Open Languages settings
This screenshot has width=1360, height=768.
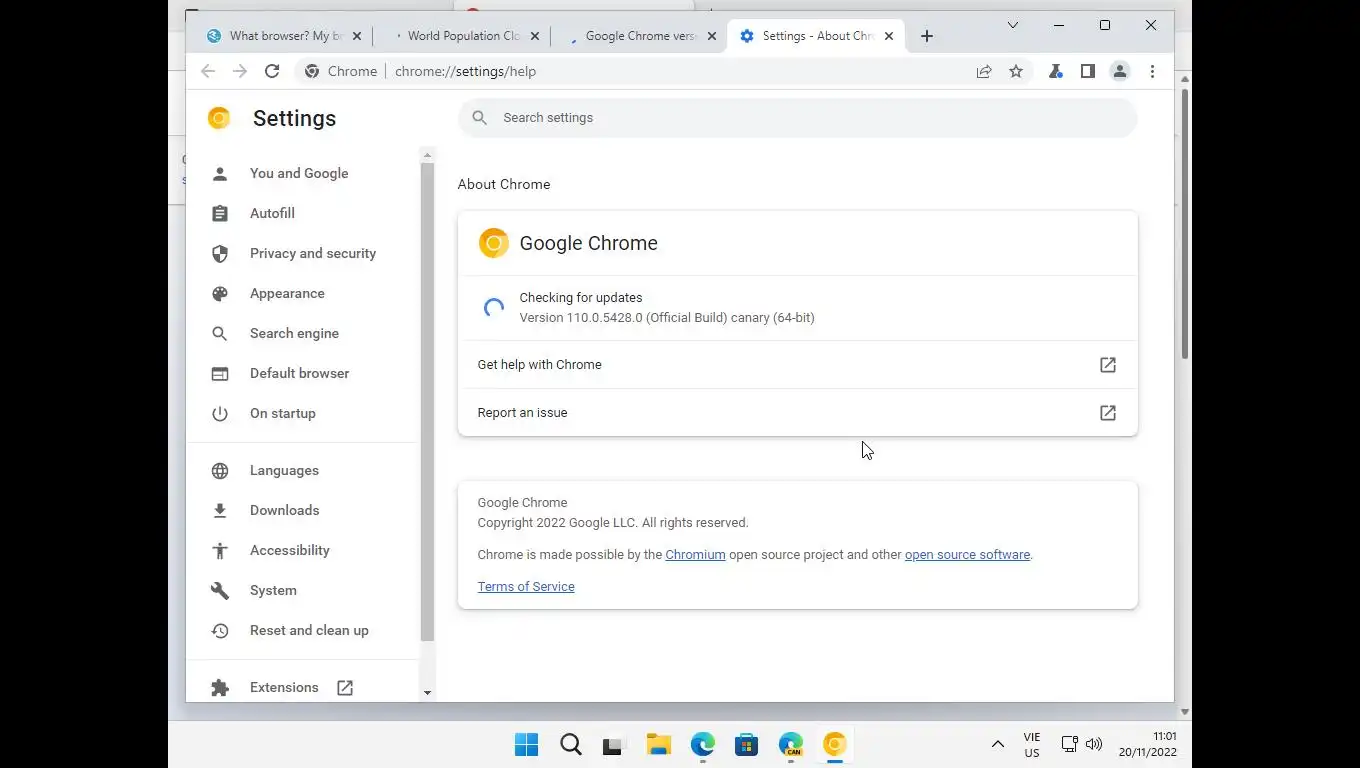pos(284,470)
